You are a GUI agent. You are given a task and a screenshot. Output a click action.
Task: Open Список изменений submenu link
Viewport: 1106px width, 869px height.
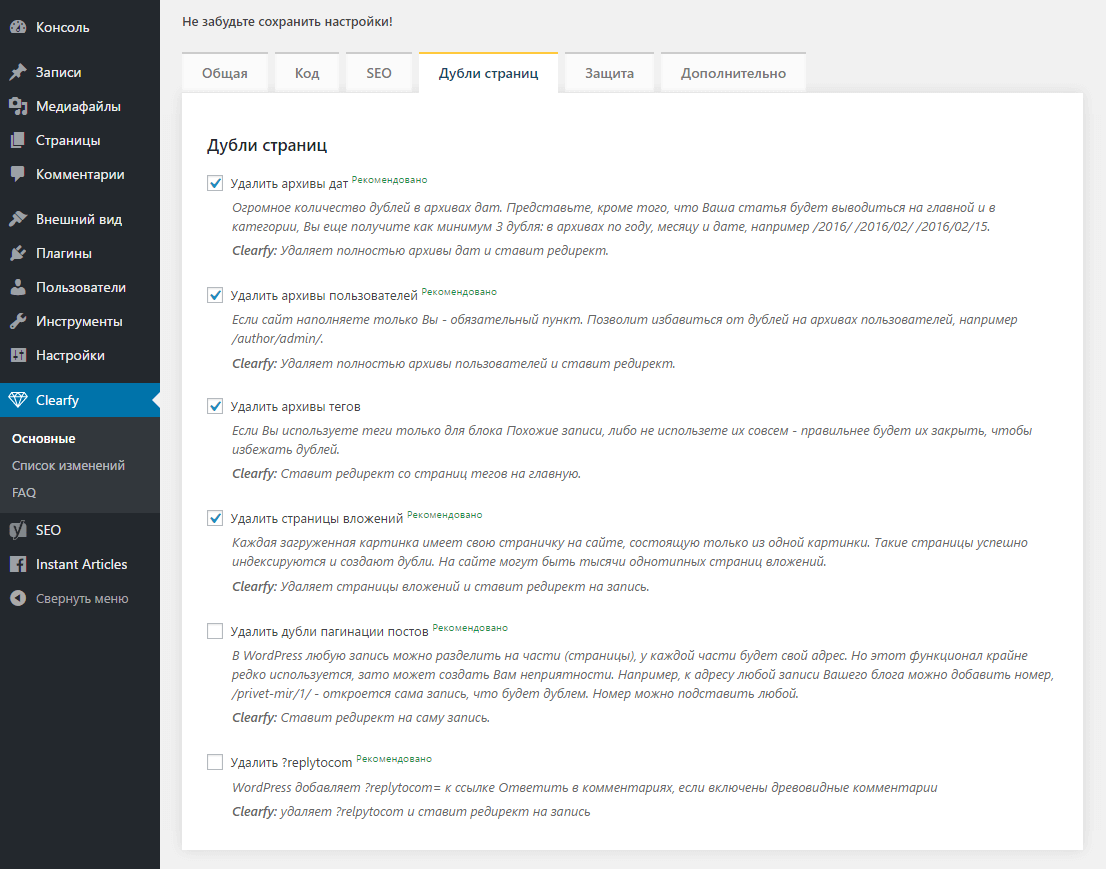click(x=68, y=466)
